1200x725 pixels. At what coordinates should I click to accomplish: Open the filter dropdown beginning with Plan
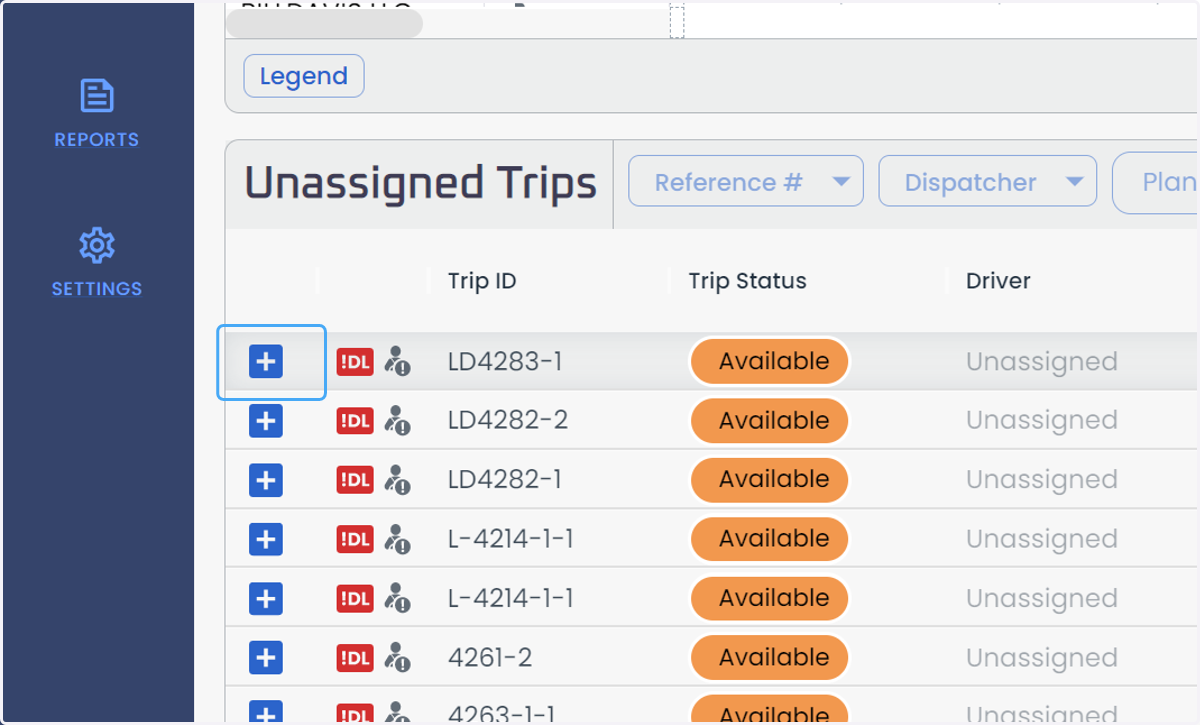click(1157, 182)
